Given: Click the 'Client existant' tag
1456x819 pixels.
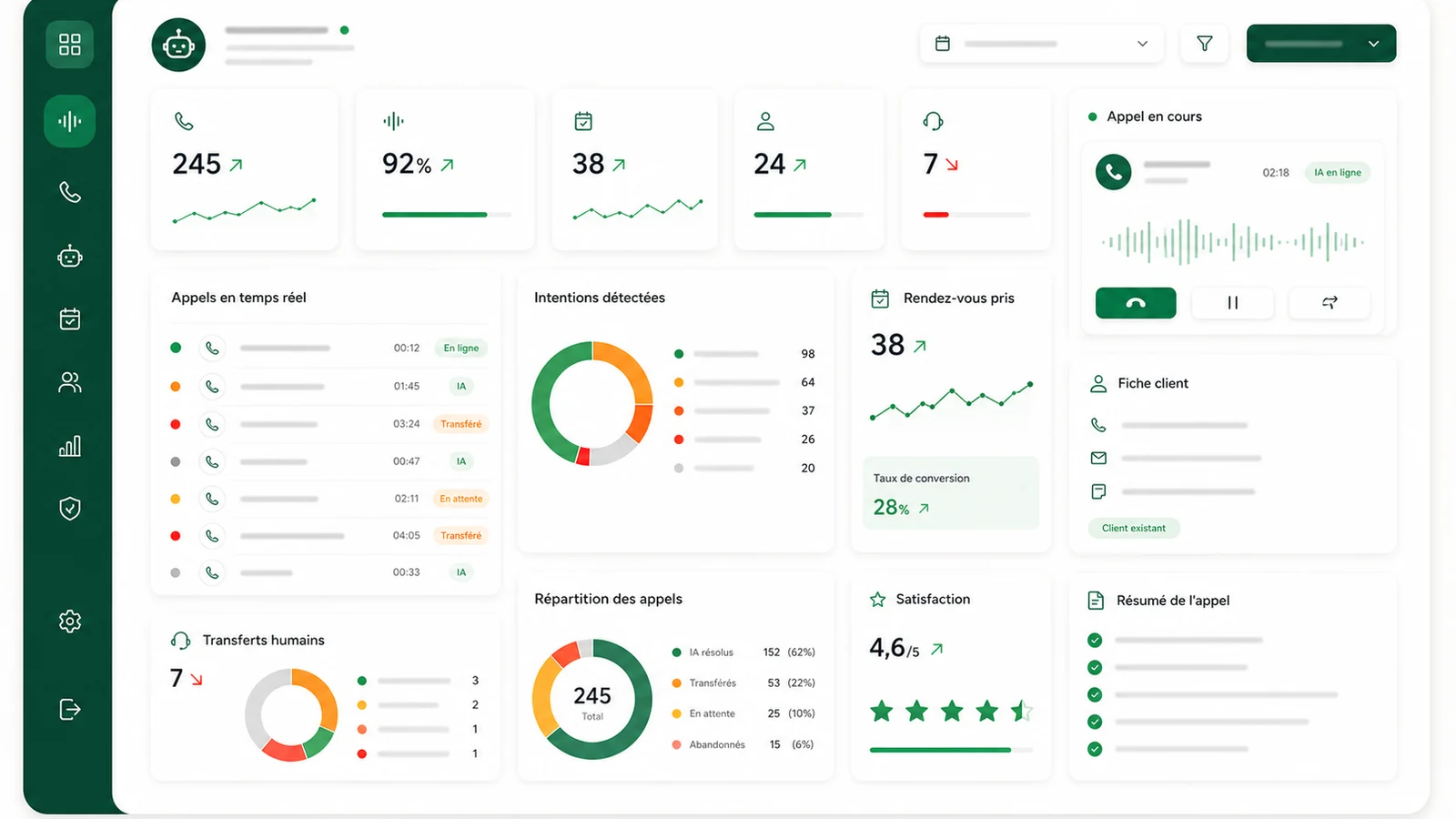Looking at the screenshot, I should tap(1134, 528).
